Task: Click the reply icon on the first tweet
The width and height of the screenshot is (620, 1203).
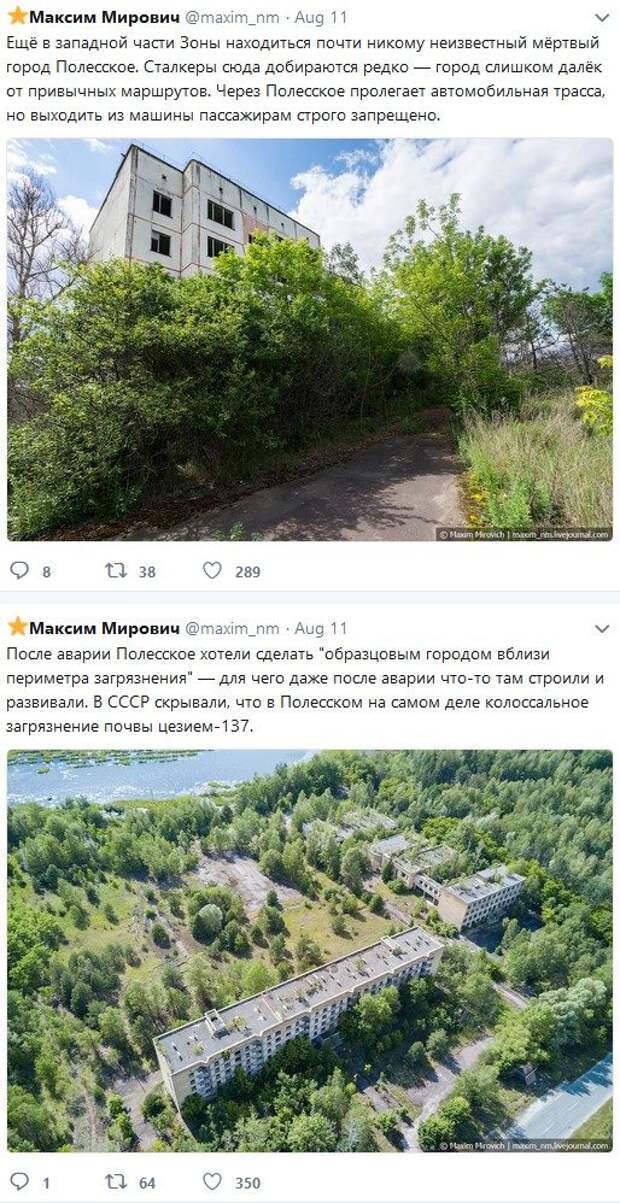Action: pos(19,570)
